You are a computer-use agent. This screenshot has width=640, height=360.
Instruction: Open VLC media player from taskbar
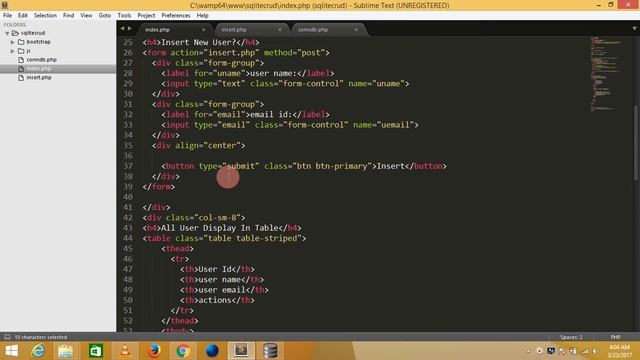coord(125,351)
